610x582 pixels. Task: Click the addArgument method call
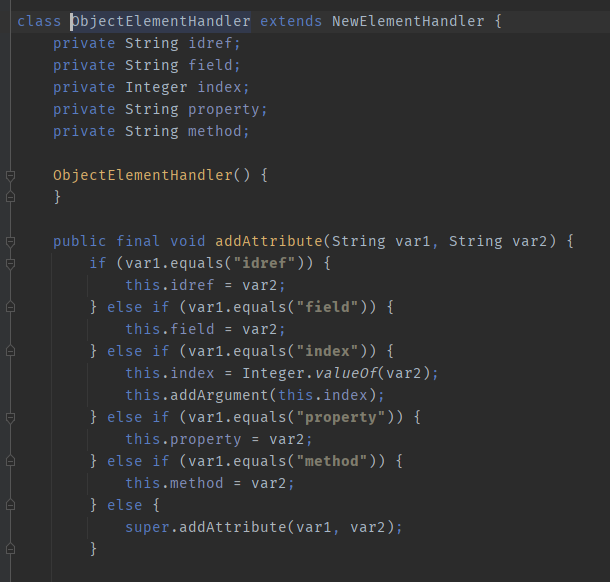pyautogui.click(x=219, y=395)
